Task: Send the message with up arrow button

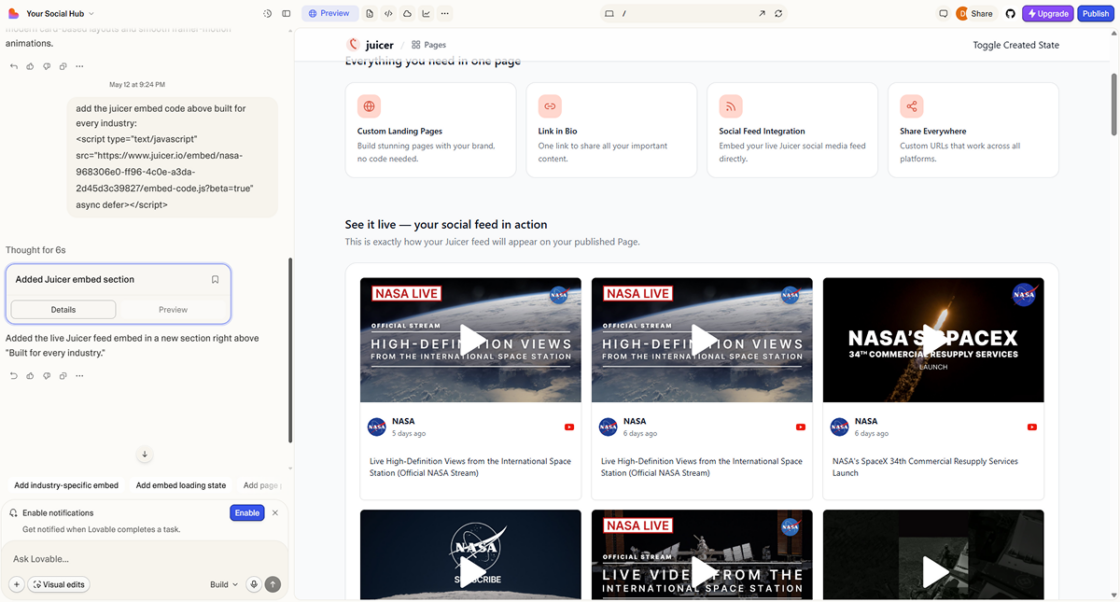Action: pos(273,584)
